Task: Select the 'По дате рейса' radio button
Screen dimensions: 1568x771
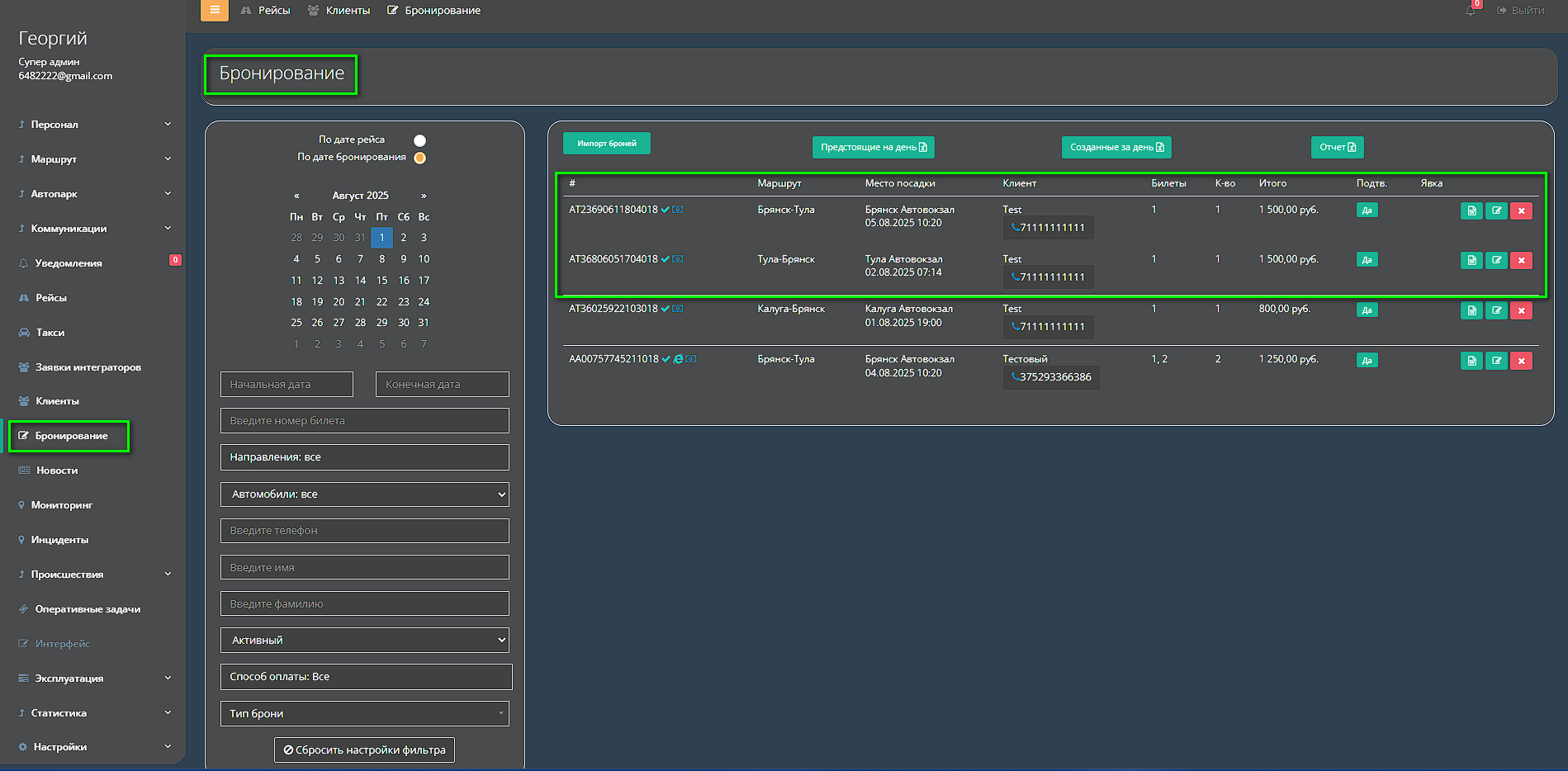Action: (x=419, y=140)
